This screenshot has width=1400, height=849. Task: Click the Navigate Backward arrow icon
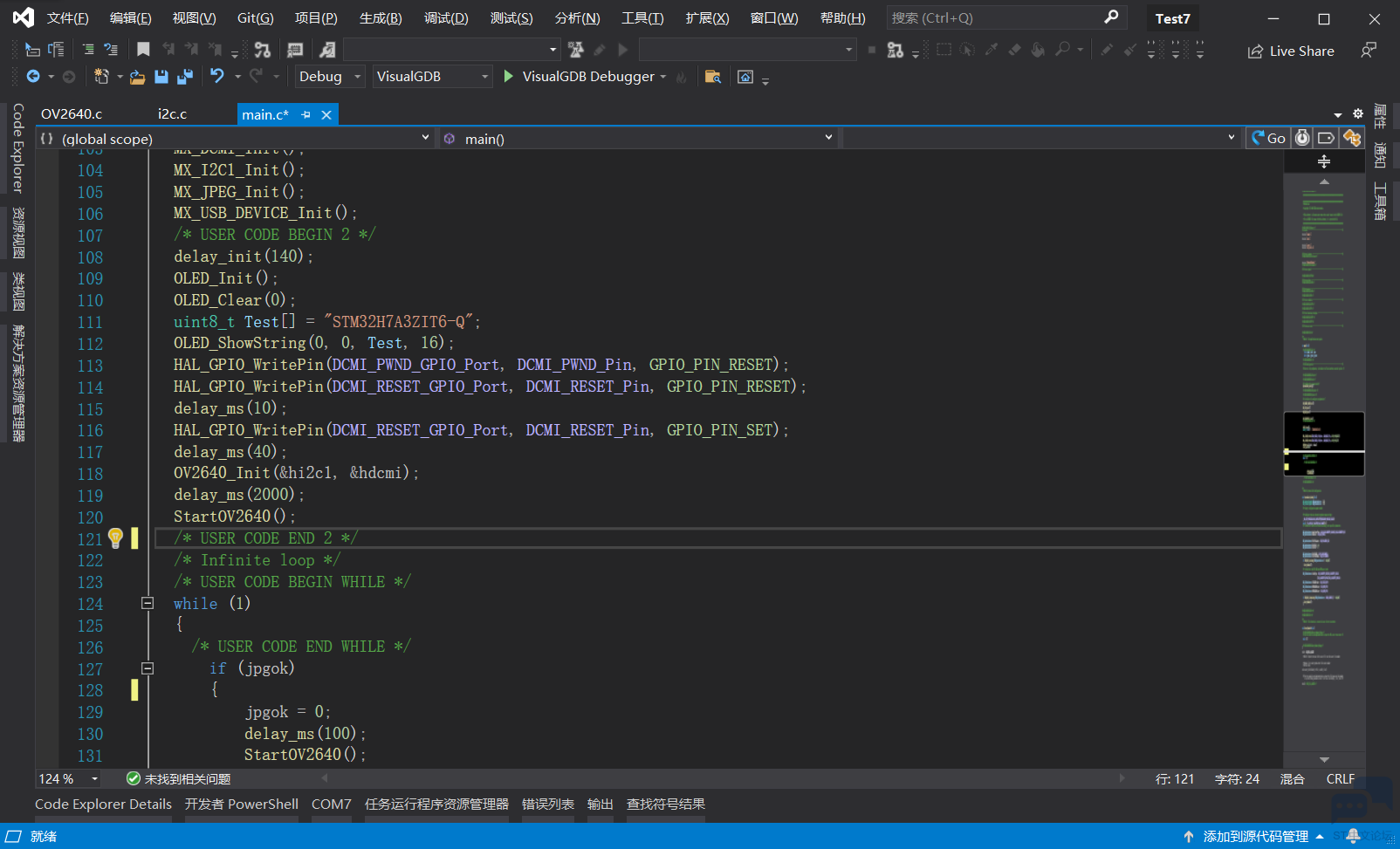pyautogui.click(x=33, y=77)
